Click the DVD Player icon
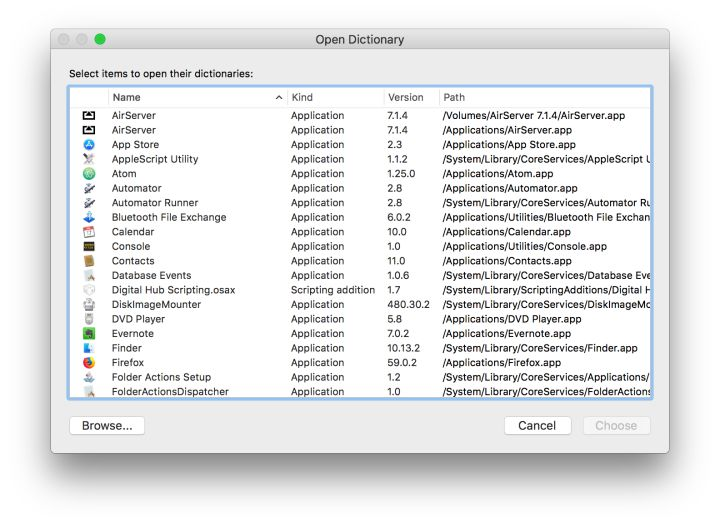The image size is (720, 526). click(89, 319)
